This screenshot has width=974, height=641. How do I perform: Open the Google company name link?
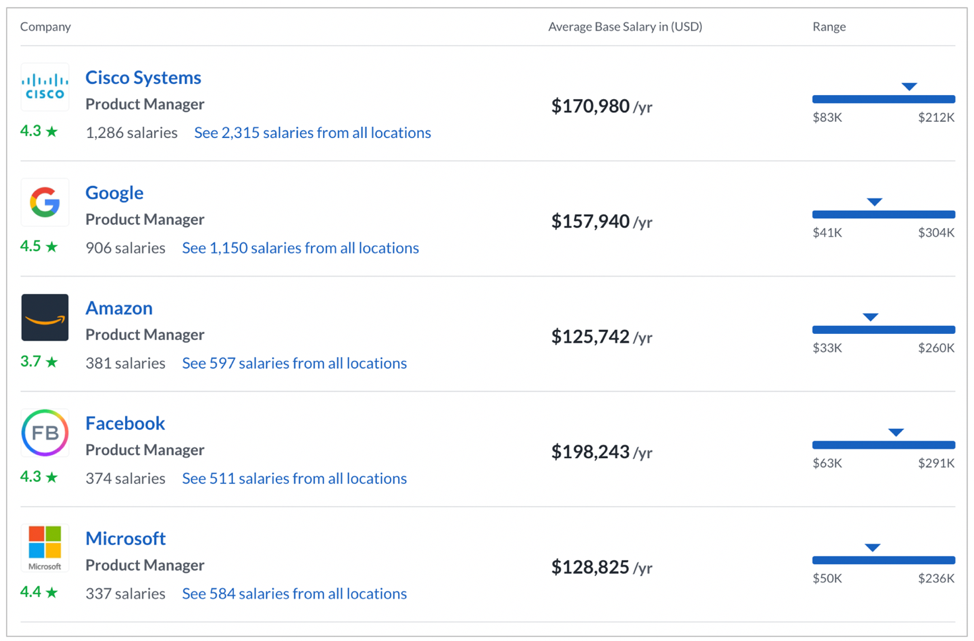point(114,193)
